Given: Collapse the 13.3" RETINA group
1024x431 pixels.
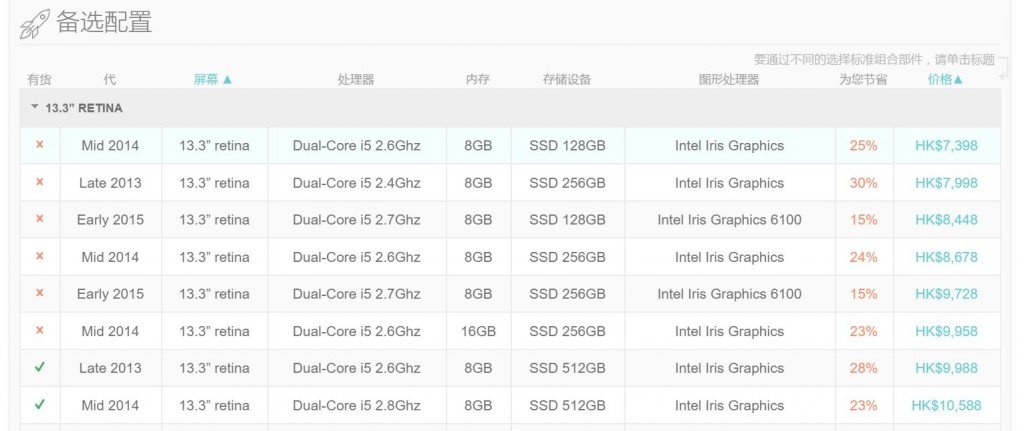Looking at the screenshot, I should click(x=35, y=106).
